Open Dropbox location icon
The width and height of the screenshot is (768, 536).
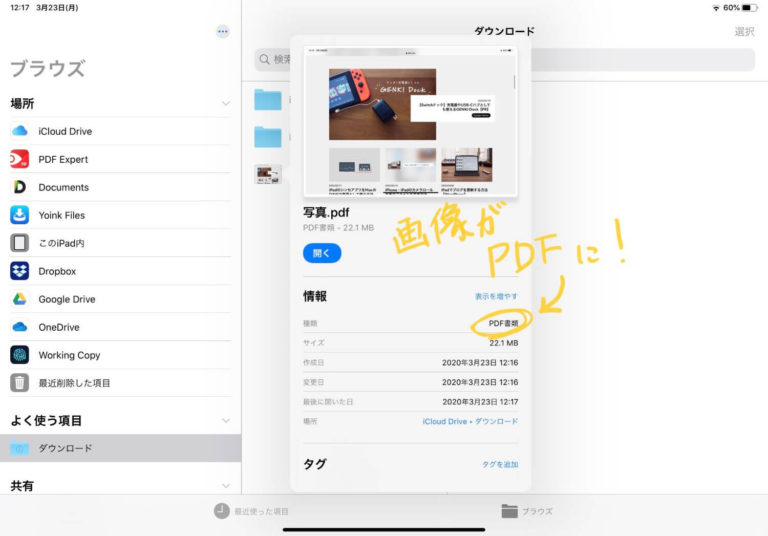point(20,271)
